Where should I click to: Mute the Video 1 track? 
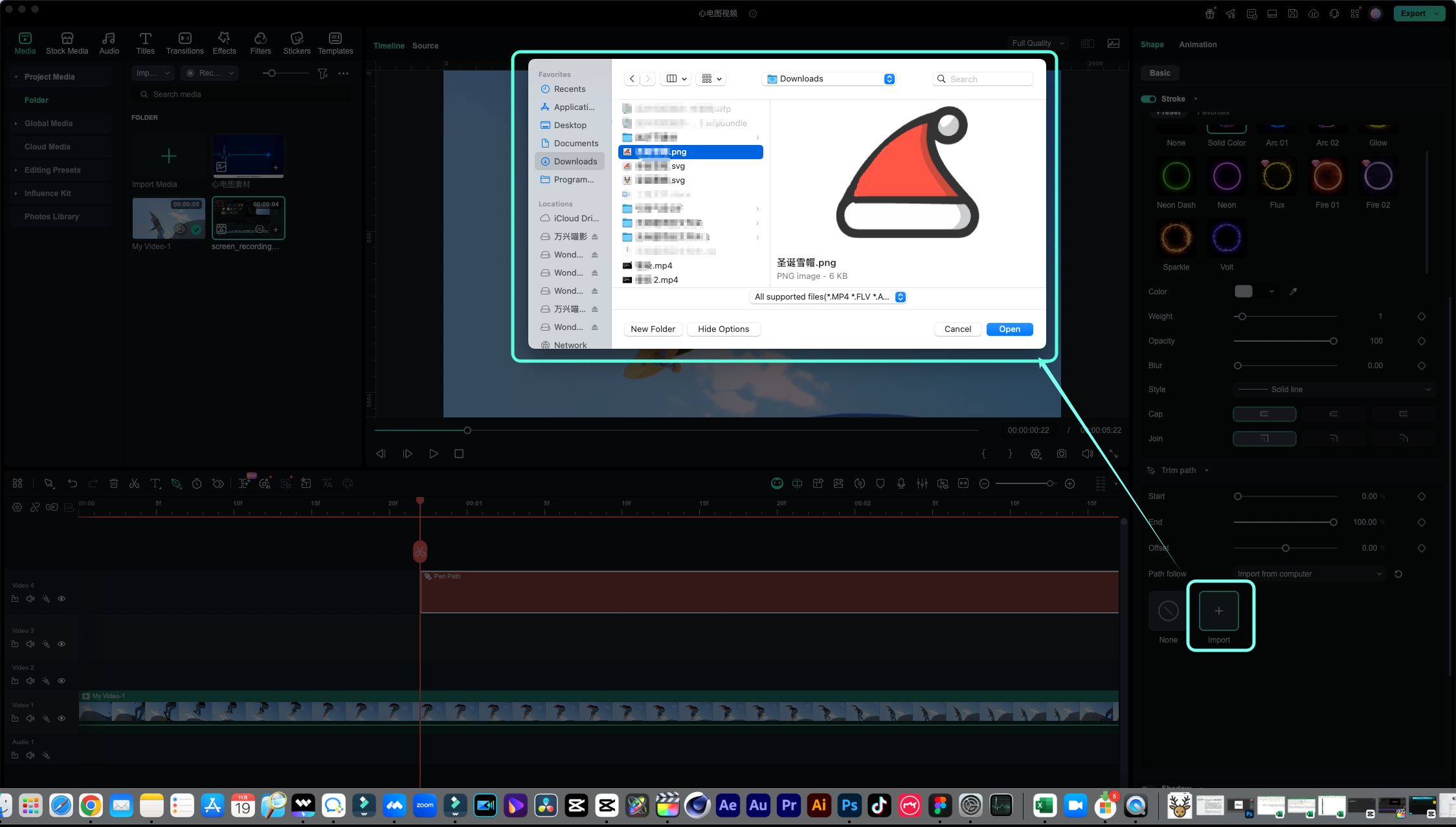click(30, 718)
